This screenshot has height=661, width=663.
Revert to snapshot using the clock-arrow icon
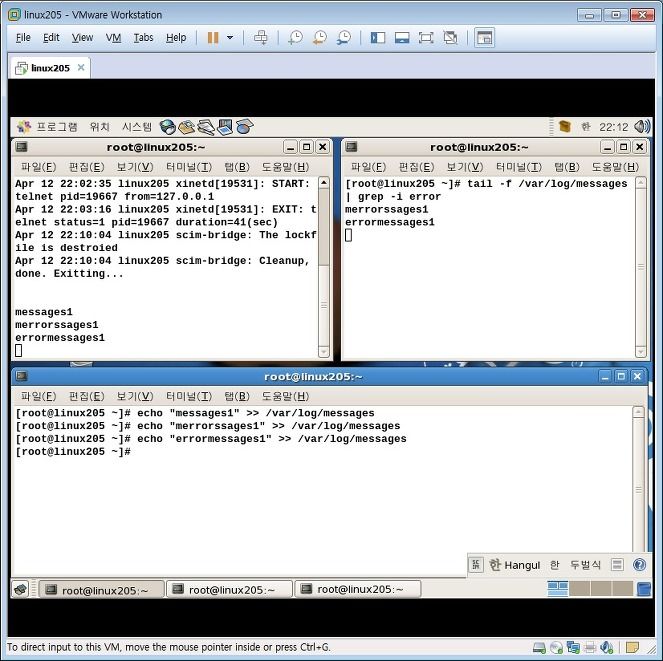click(320, 38)
